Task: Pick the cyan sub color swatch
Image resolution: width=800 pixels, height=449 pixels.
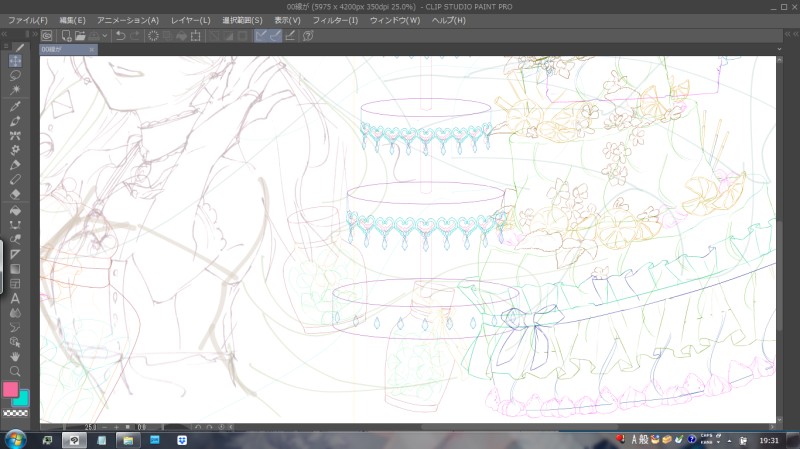Action: 21,398
